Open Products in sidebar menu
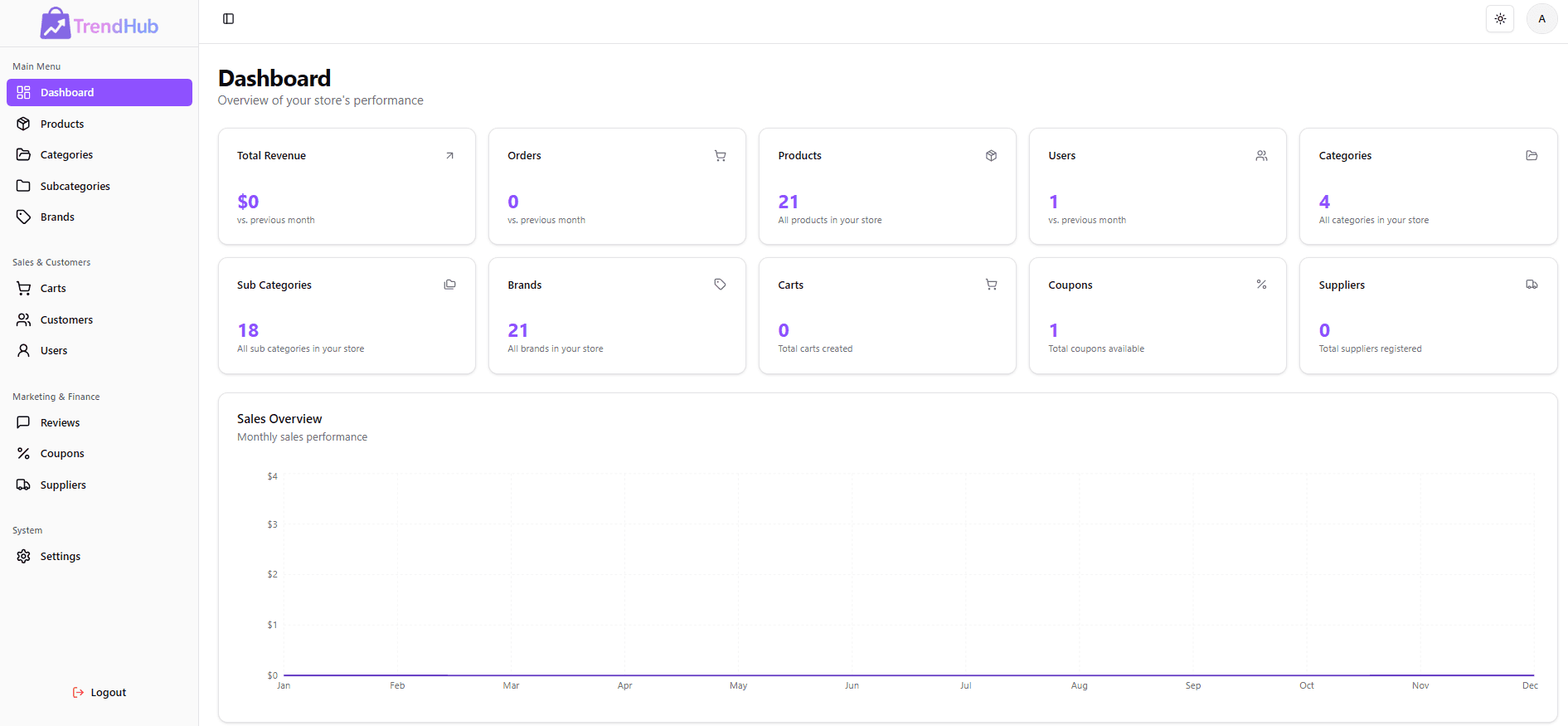 click(x=100, y=124)
